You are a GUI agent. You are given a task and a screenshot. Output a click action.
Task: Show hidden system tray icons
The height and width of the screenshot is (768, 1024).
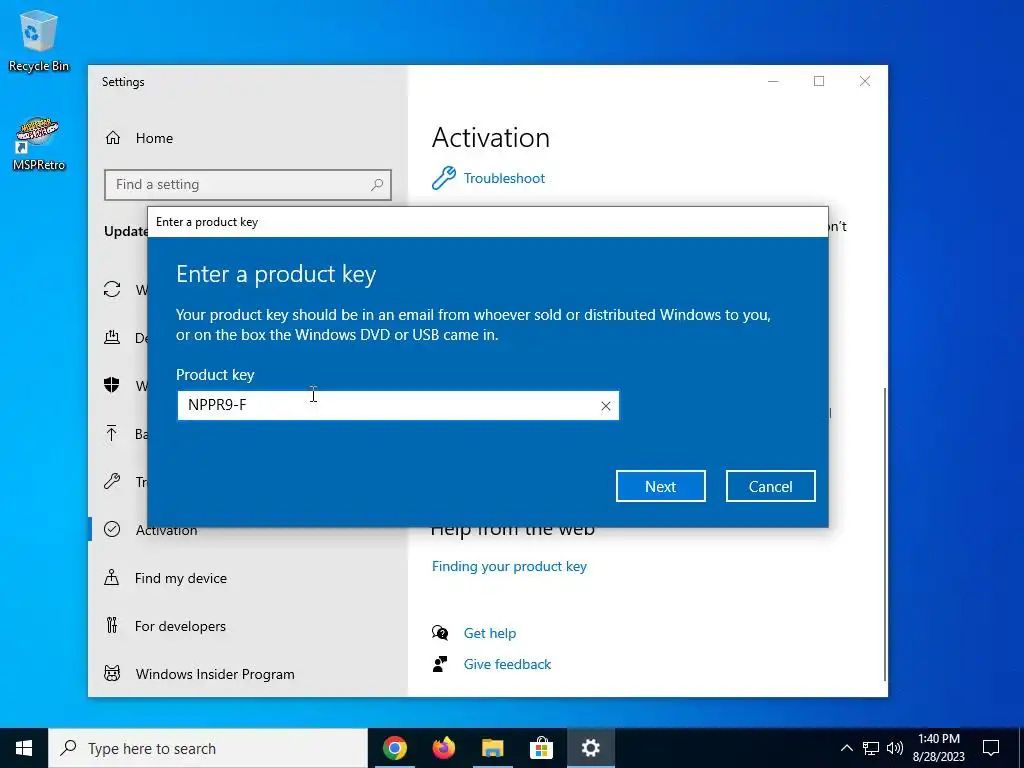click(846, 748)
